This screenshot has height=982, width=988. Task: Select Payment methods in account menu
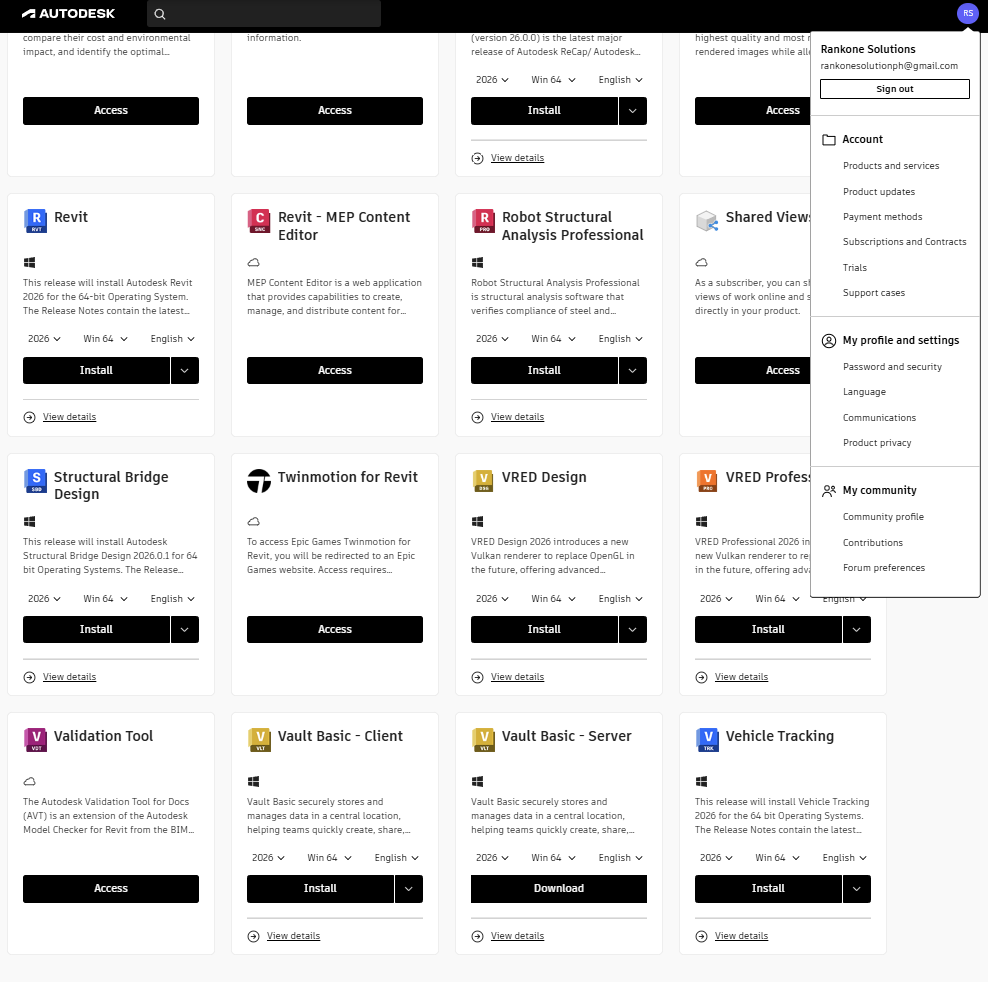[882, 217]
